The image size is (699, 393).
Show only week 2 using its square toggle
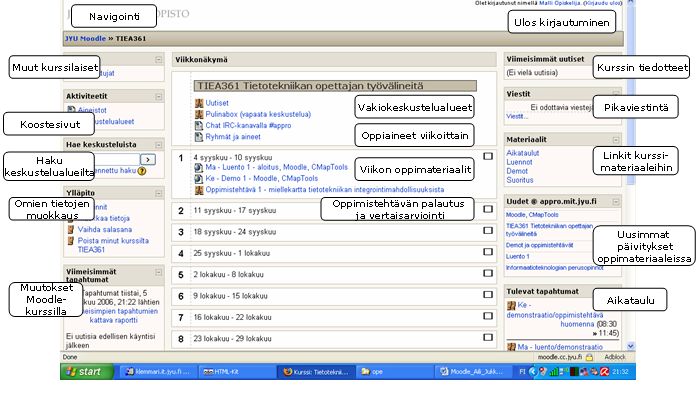488,209
